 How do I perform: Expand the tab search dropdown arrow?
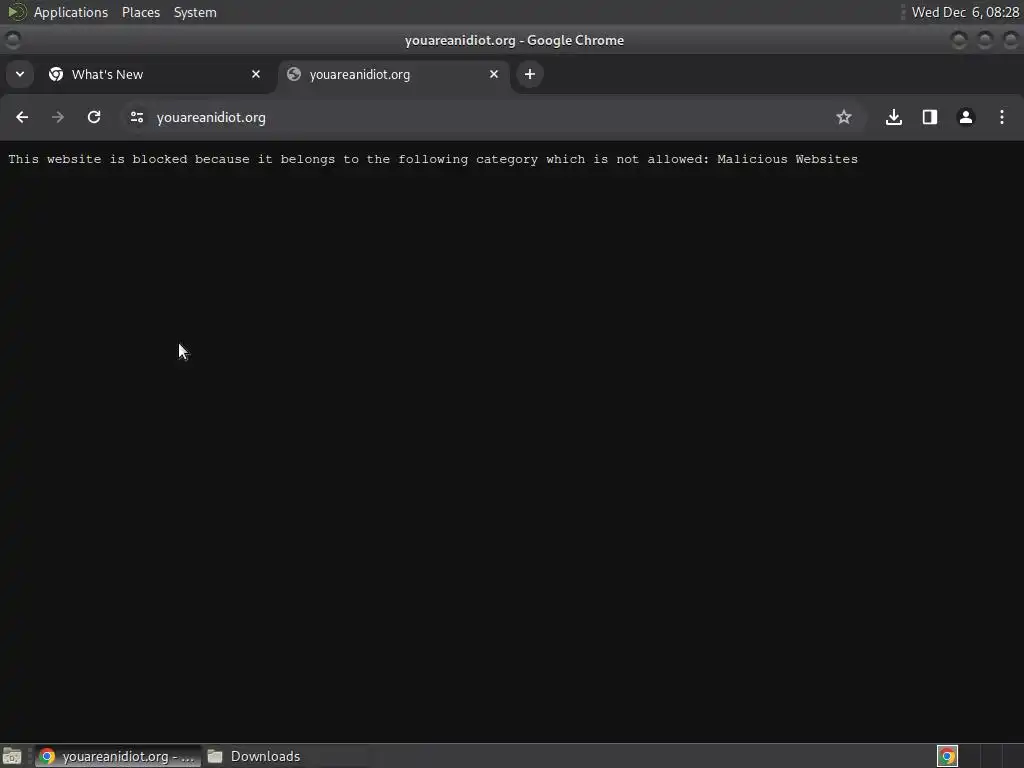tap(20, 74)
